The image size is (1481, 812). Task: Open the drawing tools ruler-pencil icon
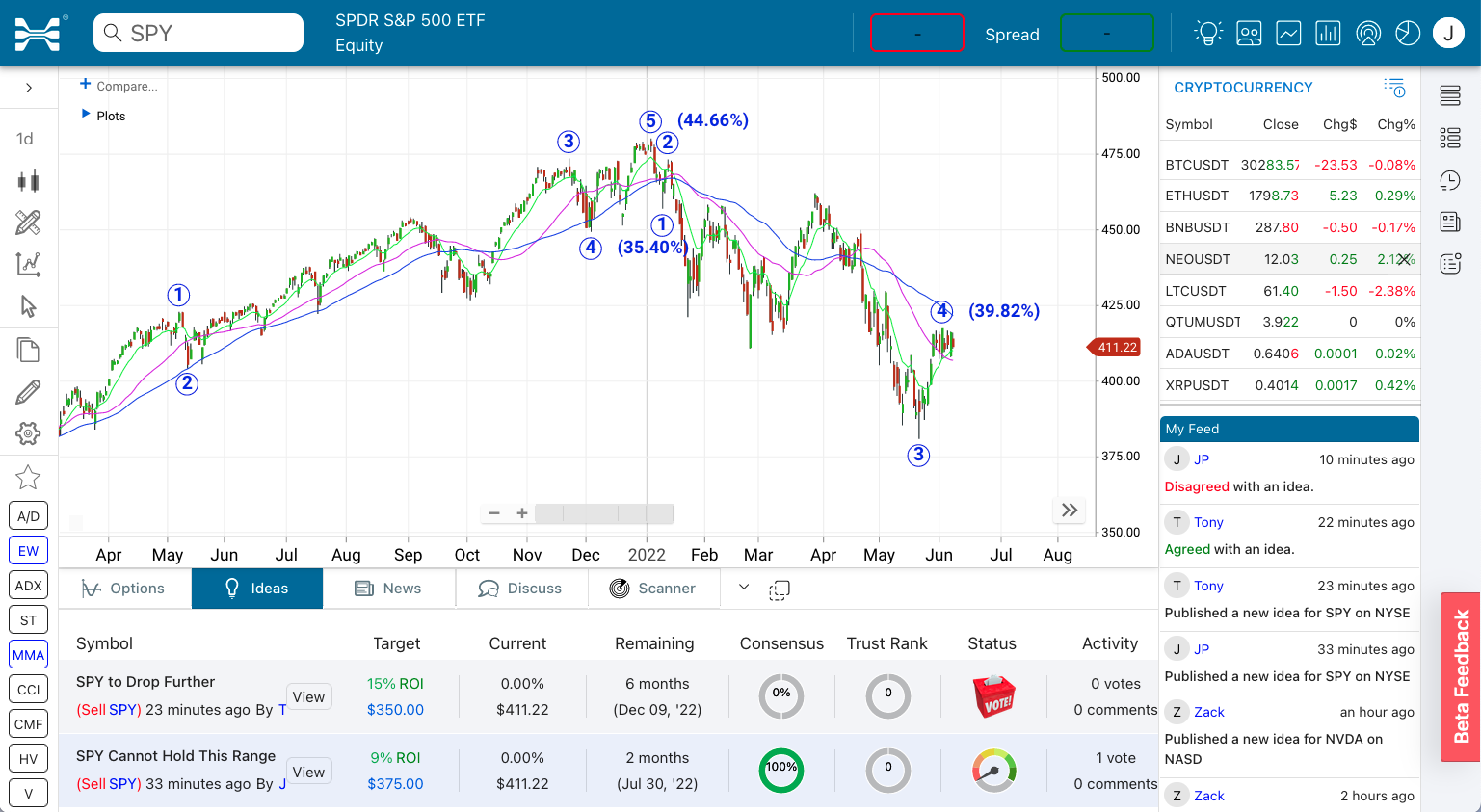click(28, 223)
